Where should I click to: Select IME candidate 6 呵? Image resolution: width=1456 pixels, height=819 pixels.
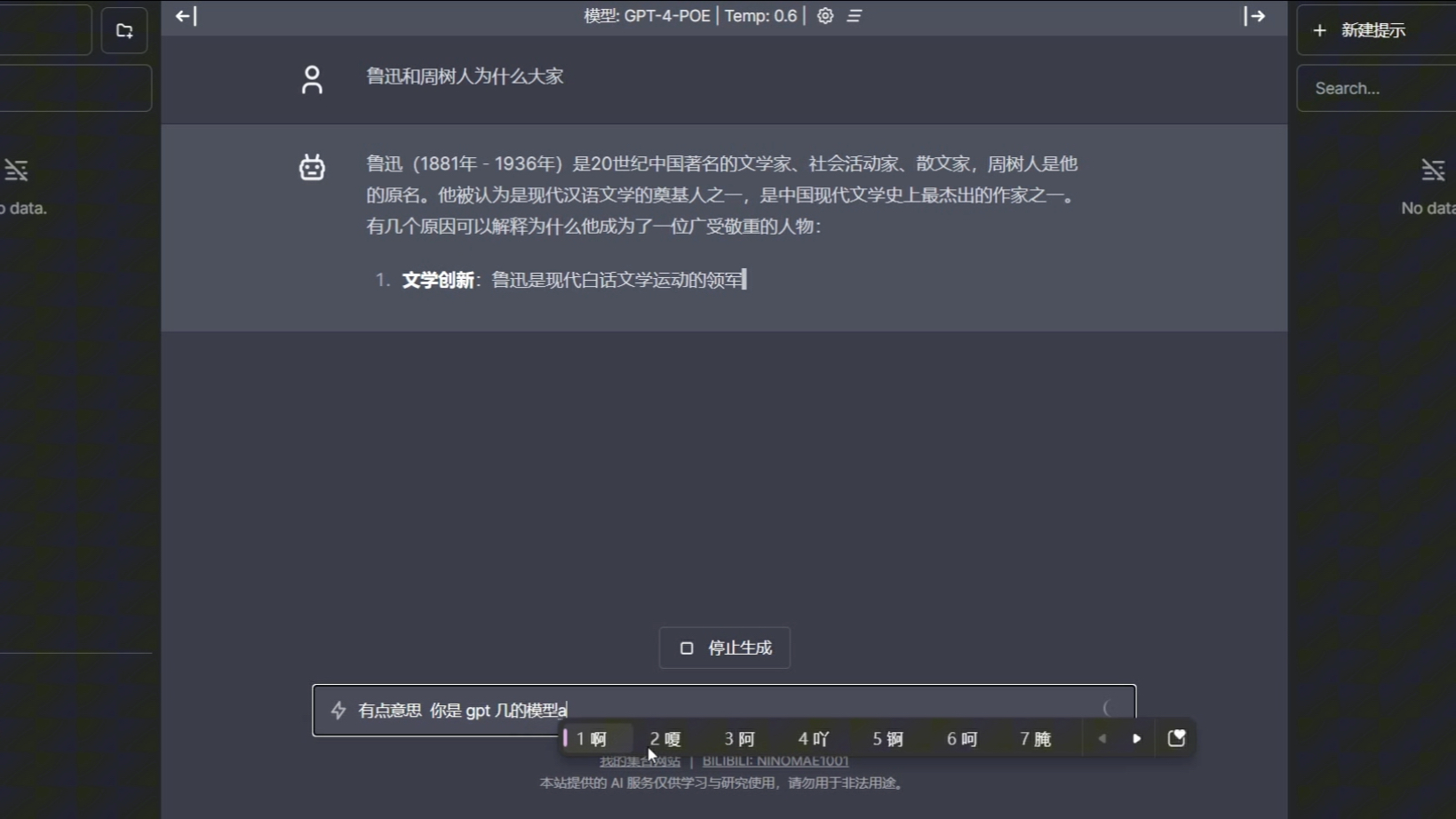tap(962, 739)
